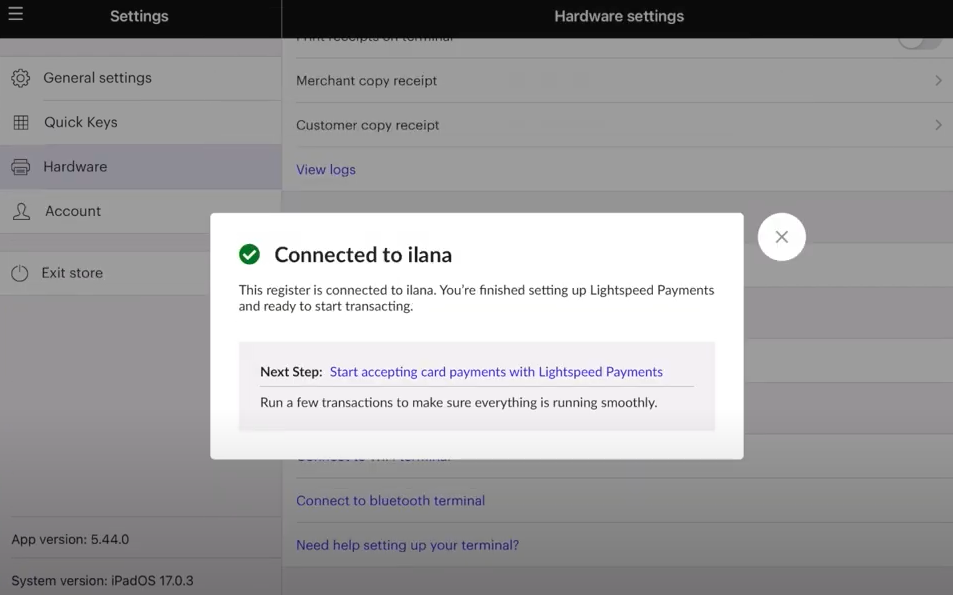This screenshot has width=953, height=595.
Task: Open the hamburger menu icon
Action: click(15, 15)
